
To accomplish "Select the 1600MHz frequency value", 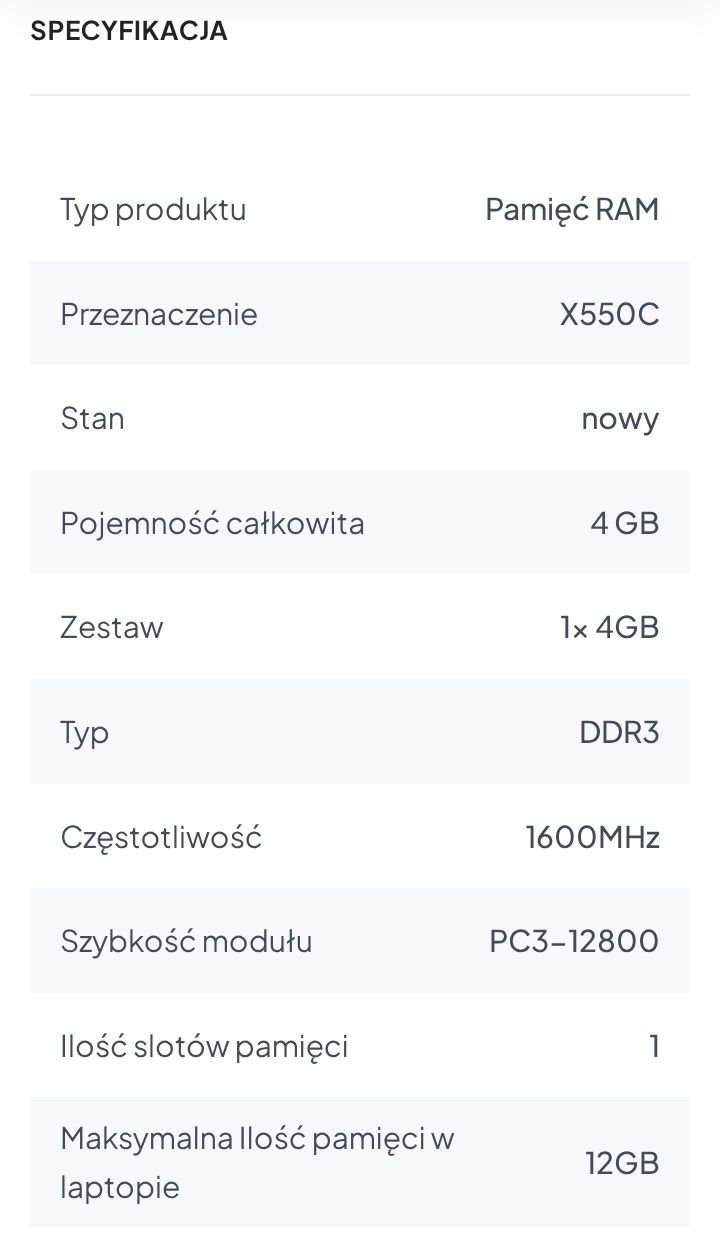I will coord(592,837).
